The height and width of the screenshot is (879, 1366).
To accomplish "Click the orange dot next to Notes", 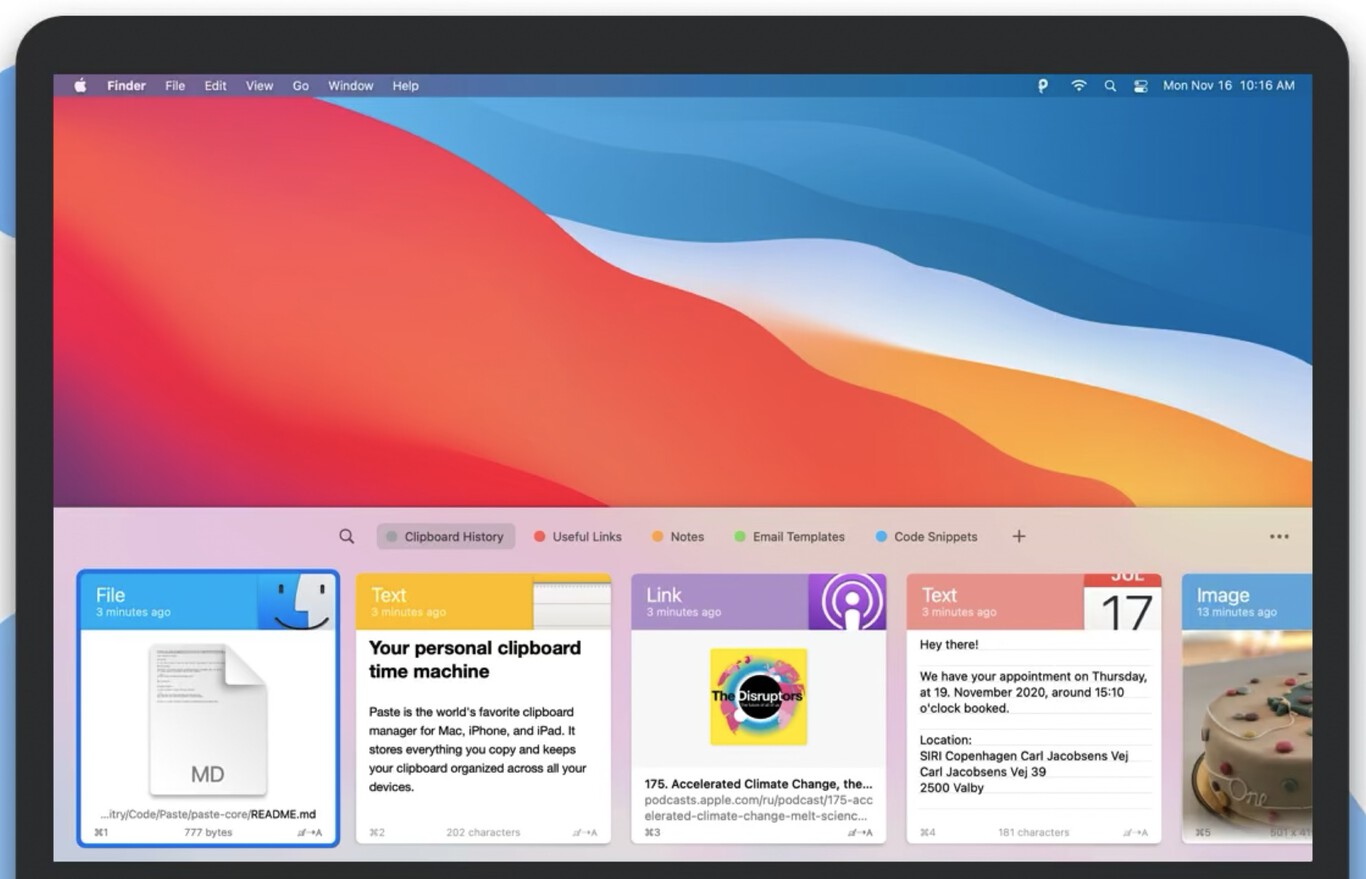I will pyautogui.click(x=657, y=536).
